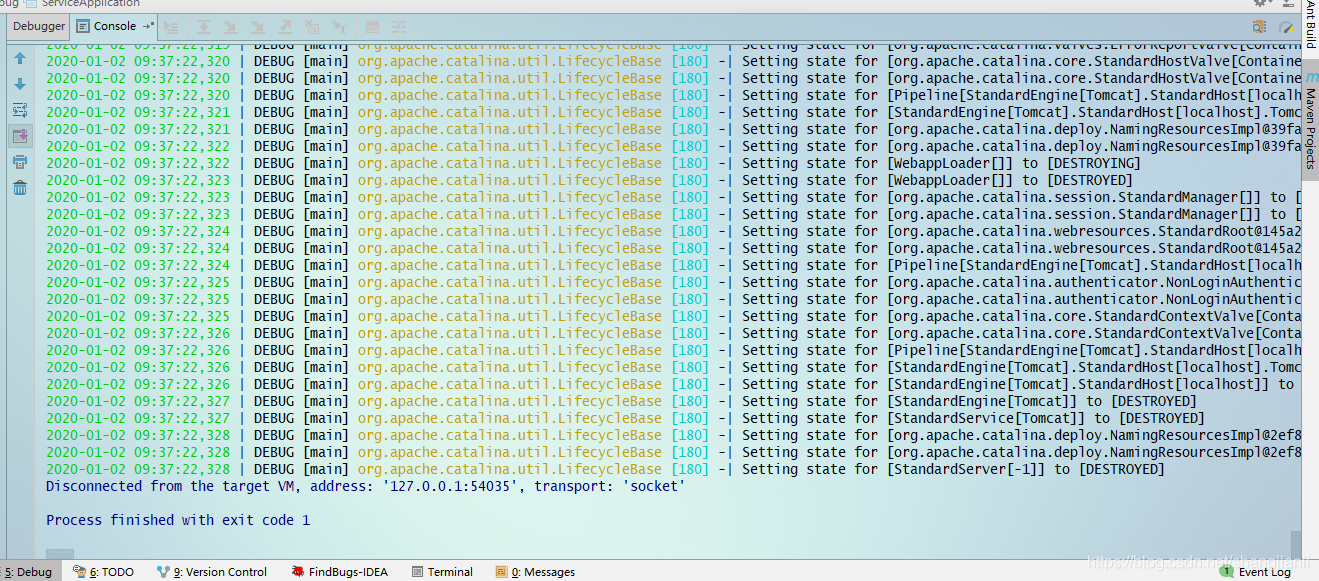Click the up arrow in console gutter
Image resolution: width=1319 pixels, height=581 pixels.
20,59
